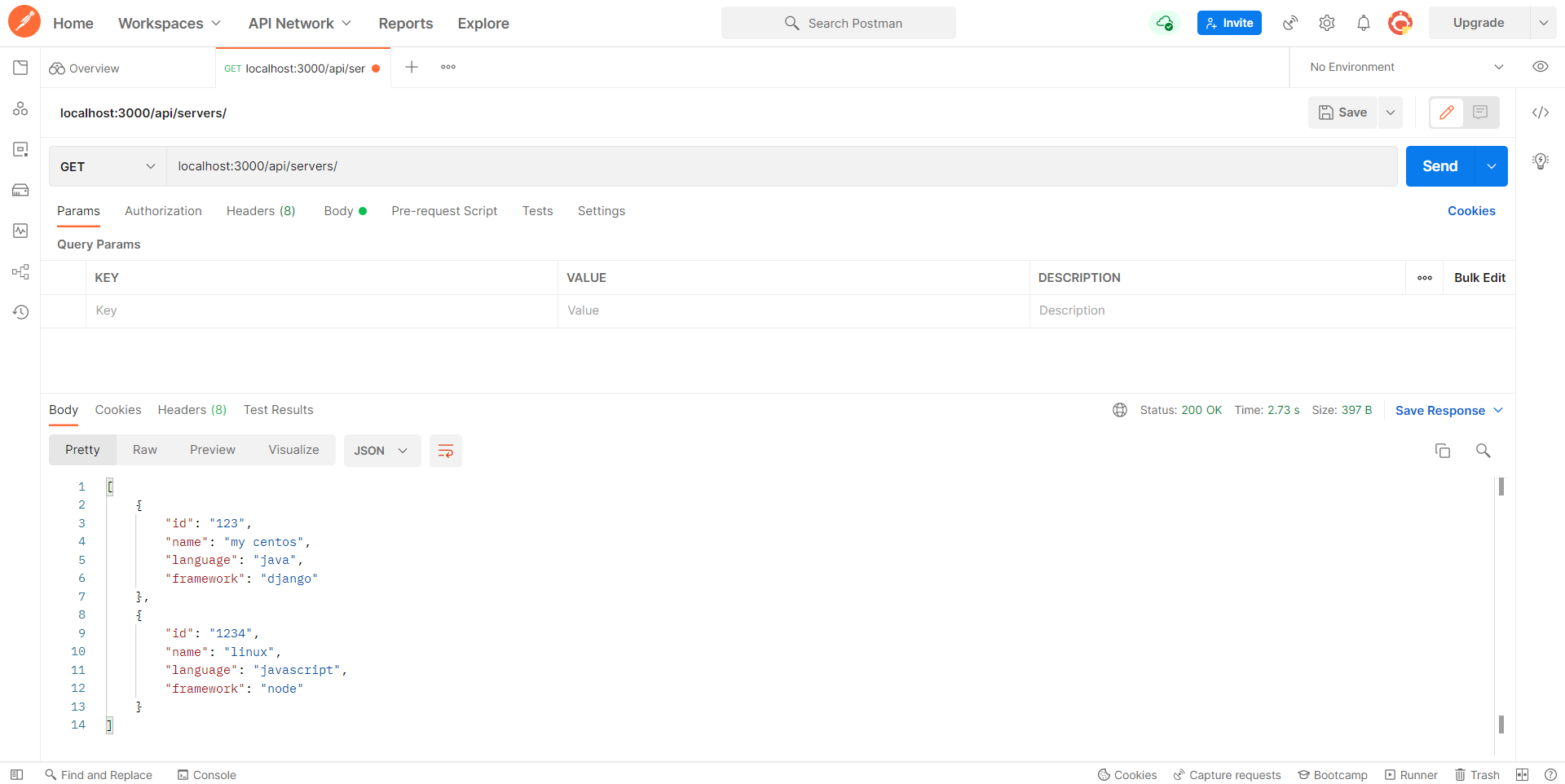Viewport: 1565px width, 784px height.
Task: Open Trash from the status bar
Action: [x=1477, y=775]
